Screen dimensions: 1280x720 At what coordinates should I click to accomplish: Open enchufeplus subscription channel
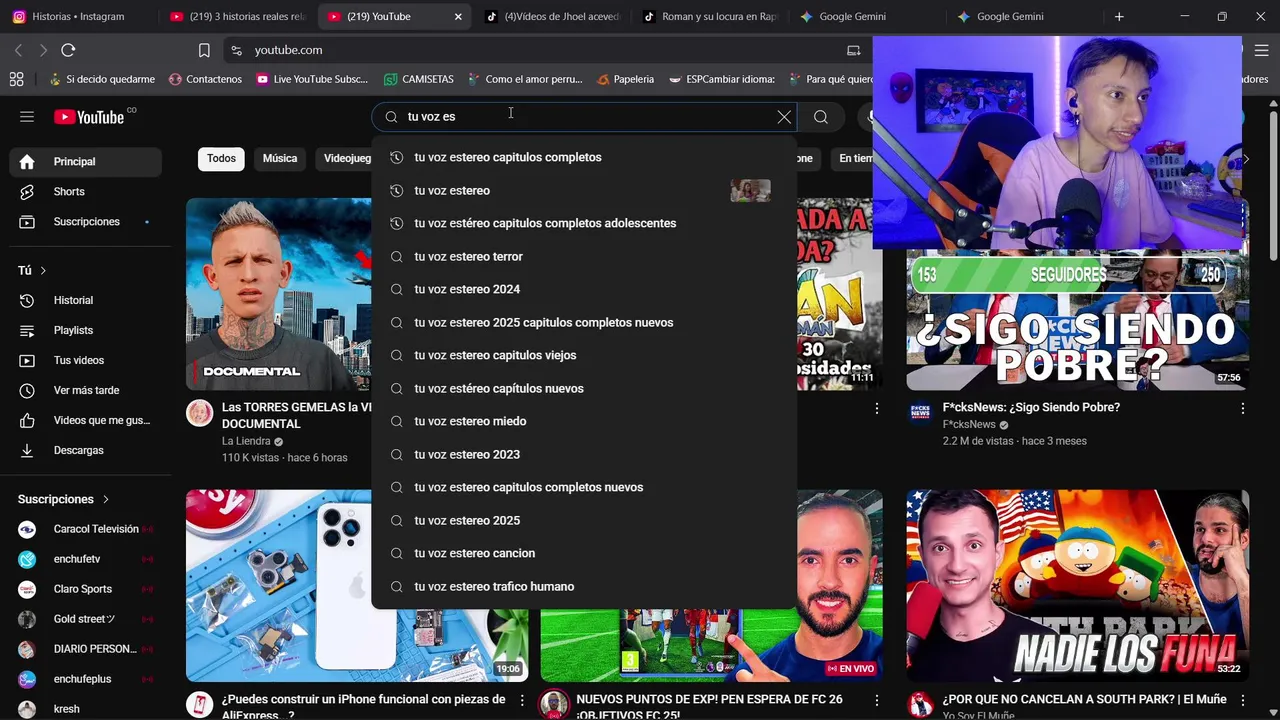[x=85, y=679]
